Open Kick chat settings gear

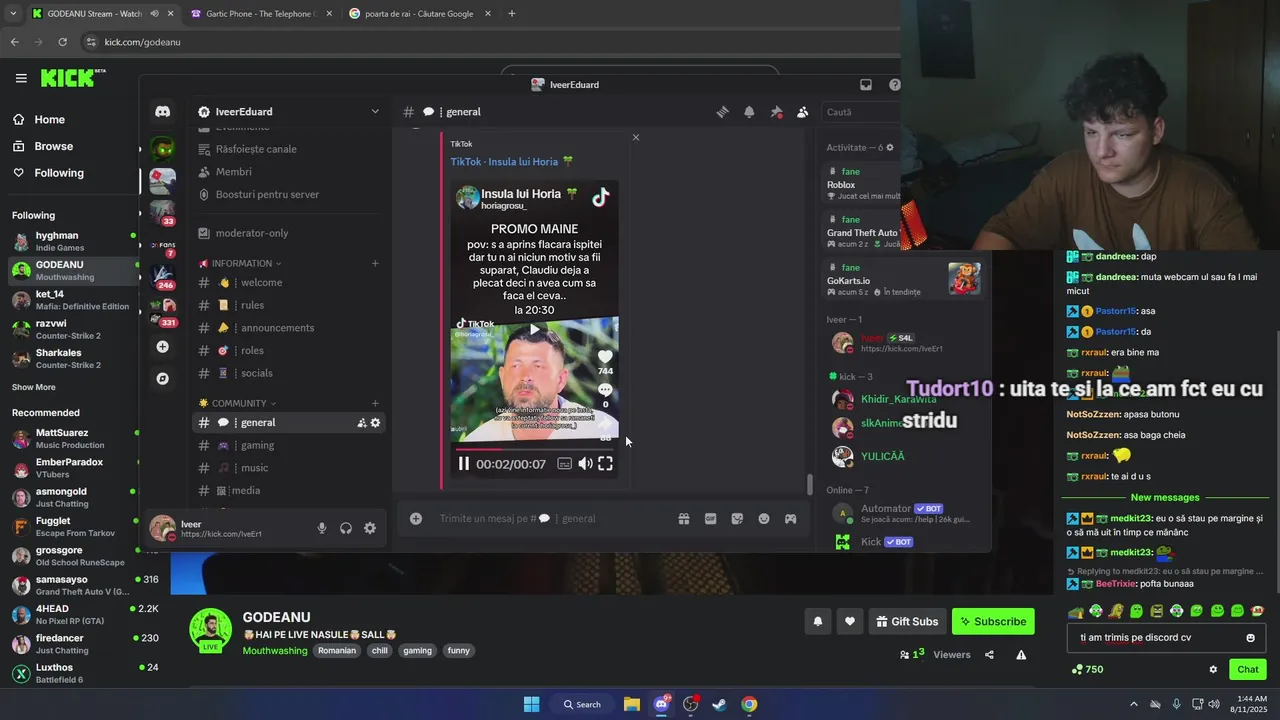[1213, 670]
